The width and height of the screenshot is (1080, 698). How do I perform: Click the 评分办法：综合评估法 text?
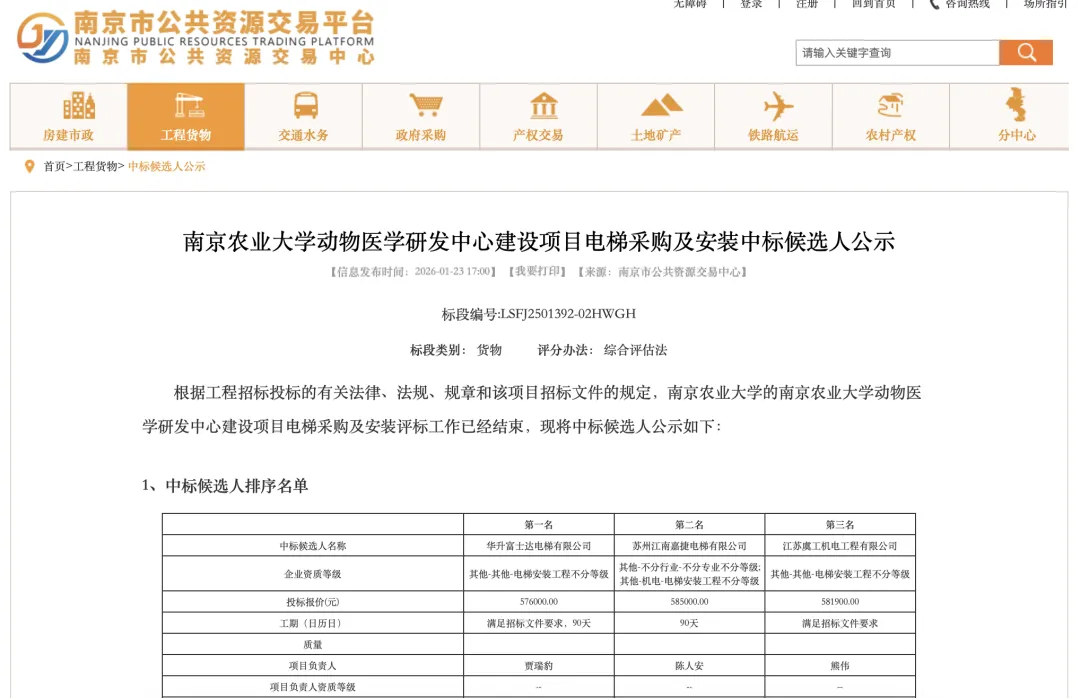click(x=603, y=350)
